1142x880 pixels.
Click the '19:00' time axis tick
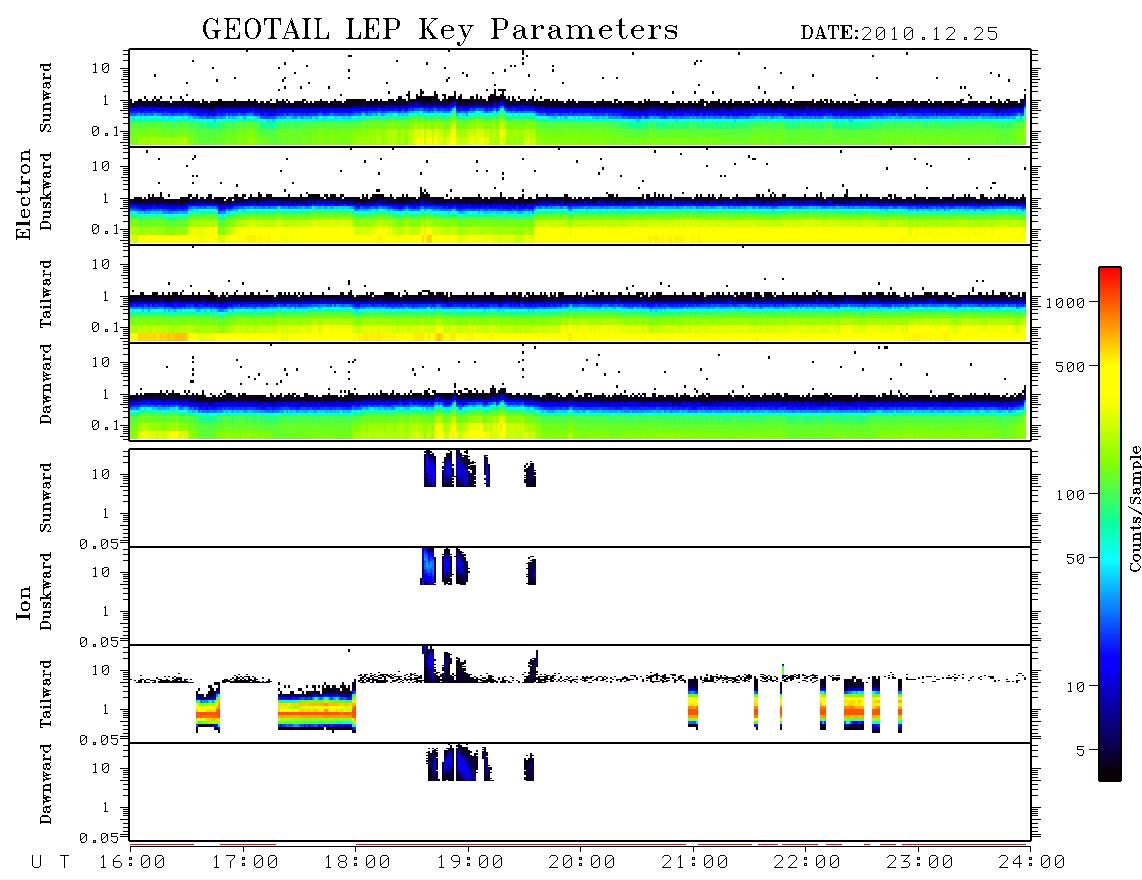470,862
